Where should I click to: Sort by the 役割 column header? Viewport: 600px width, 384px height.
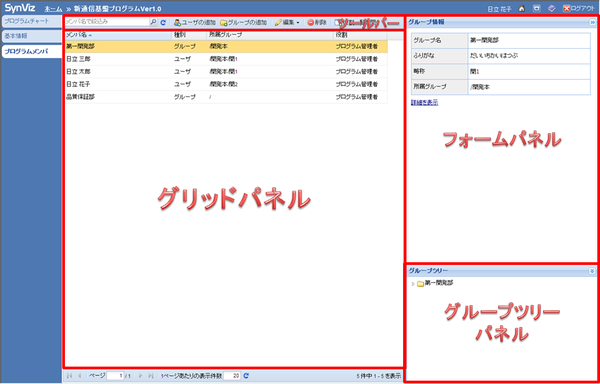(x=360, y=36)
